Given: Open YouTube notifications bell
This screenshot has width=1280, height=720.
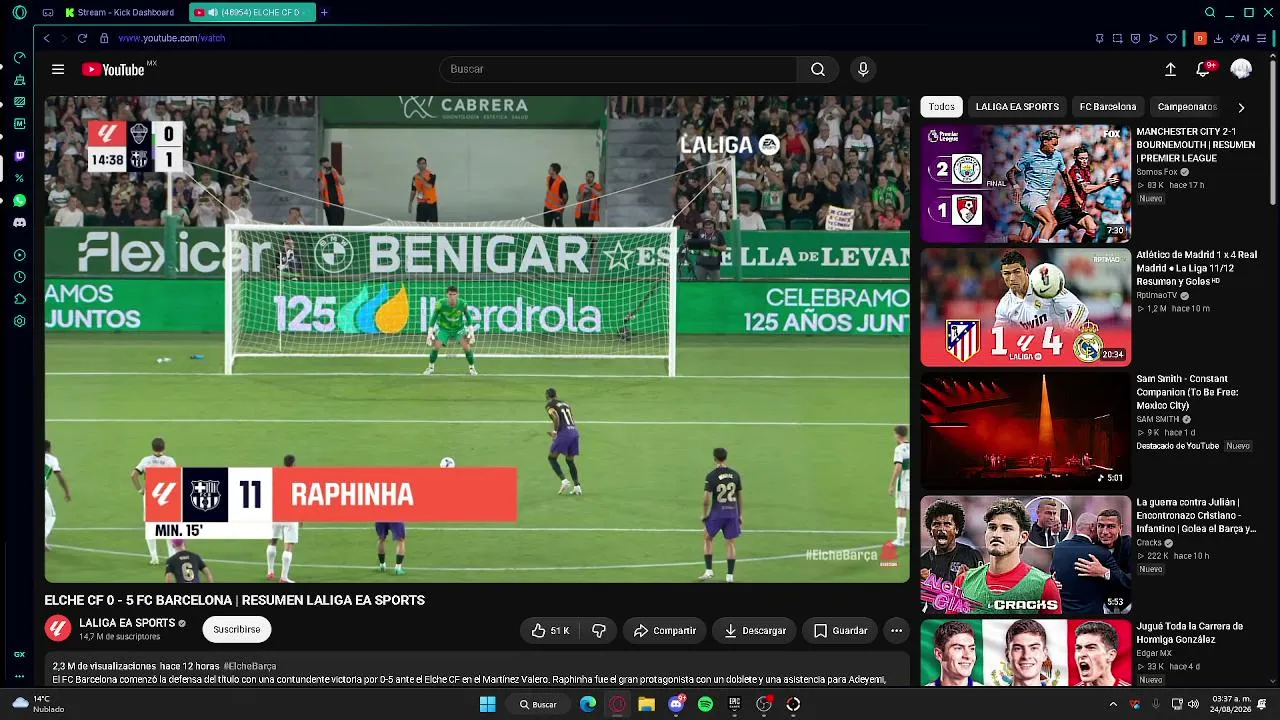Looking at the screenshot, I should click(x=1203, y=69).
